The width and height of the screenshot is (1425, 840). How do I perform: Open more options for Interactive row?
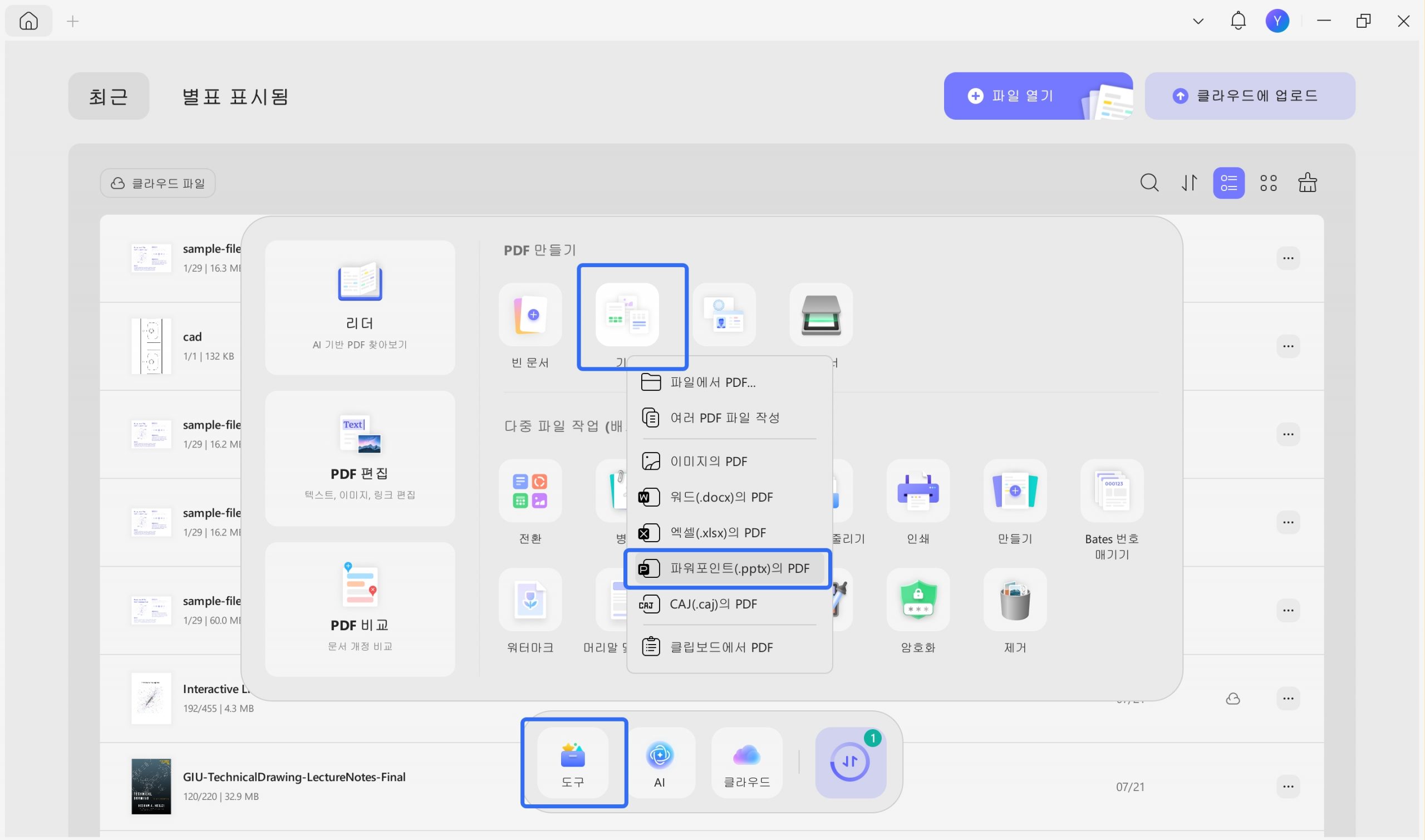[1288, 699]
